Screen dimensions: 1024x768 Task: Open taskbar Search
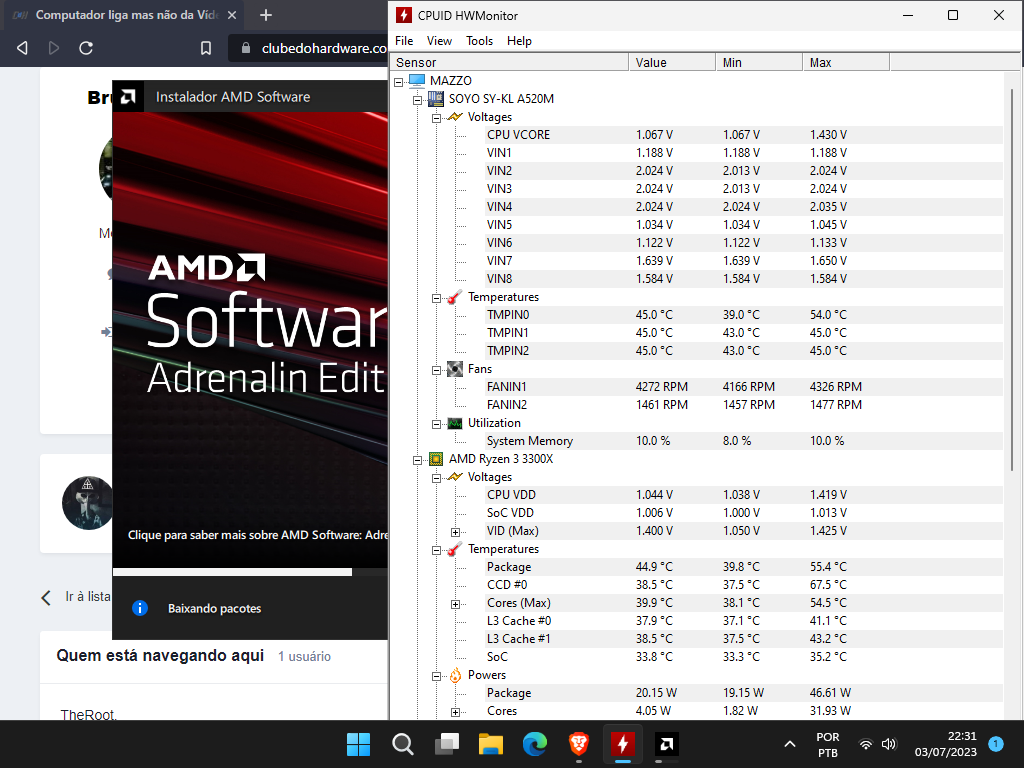coord(402,744)
